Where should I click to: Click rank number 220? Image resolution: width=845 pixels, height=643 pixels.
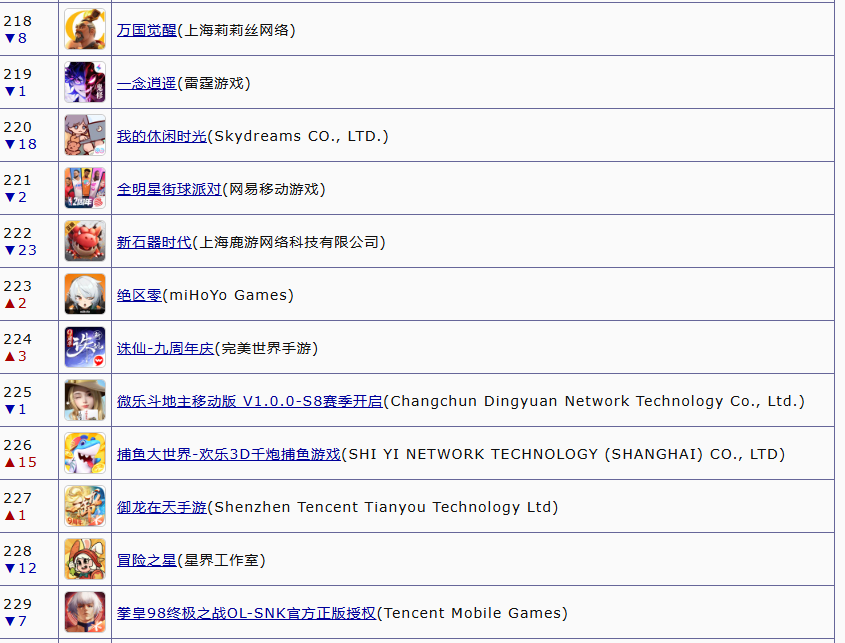pyautogui.click(x=18, y=127)
